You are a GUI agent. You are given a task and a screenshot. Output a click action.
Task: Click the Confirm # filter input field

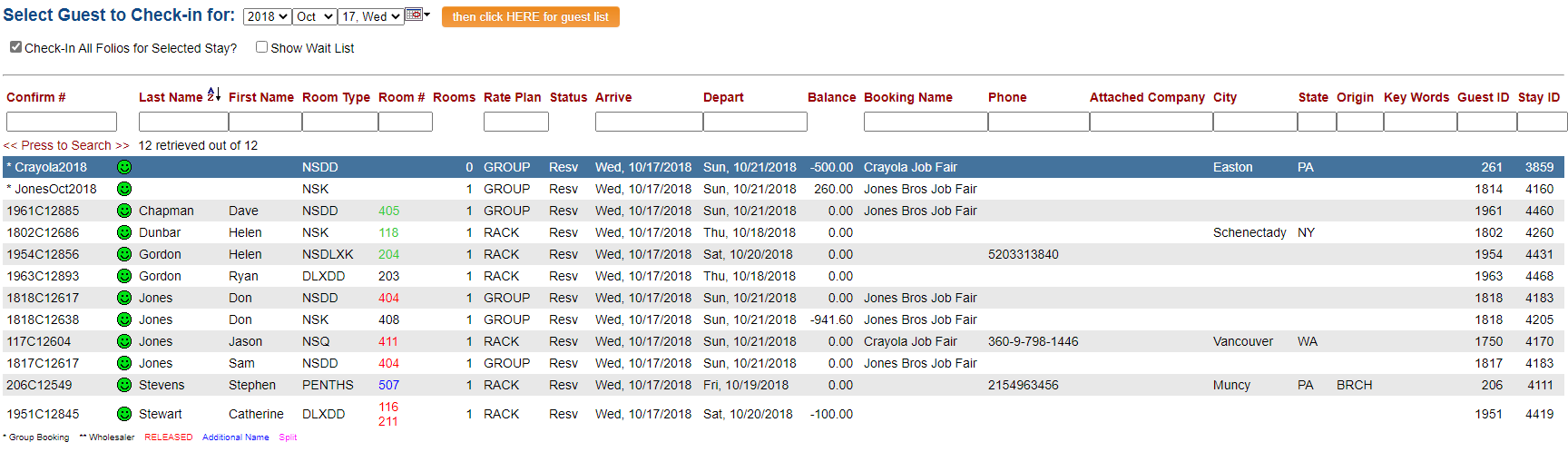point(62,122)
